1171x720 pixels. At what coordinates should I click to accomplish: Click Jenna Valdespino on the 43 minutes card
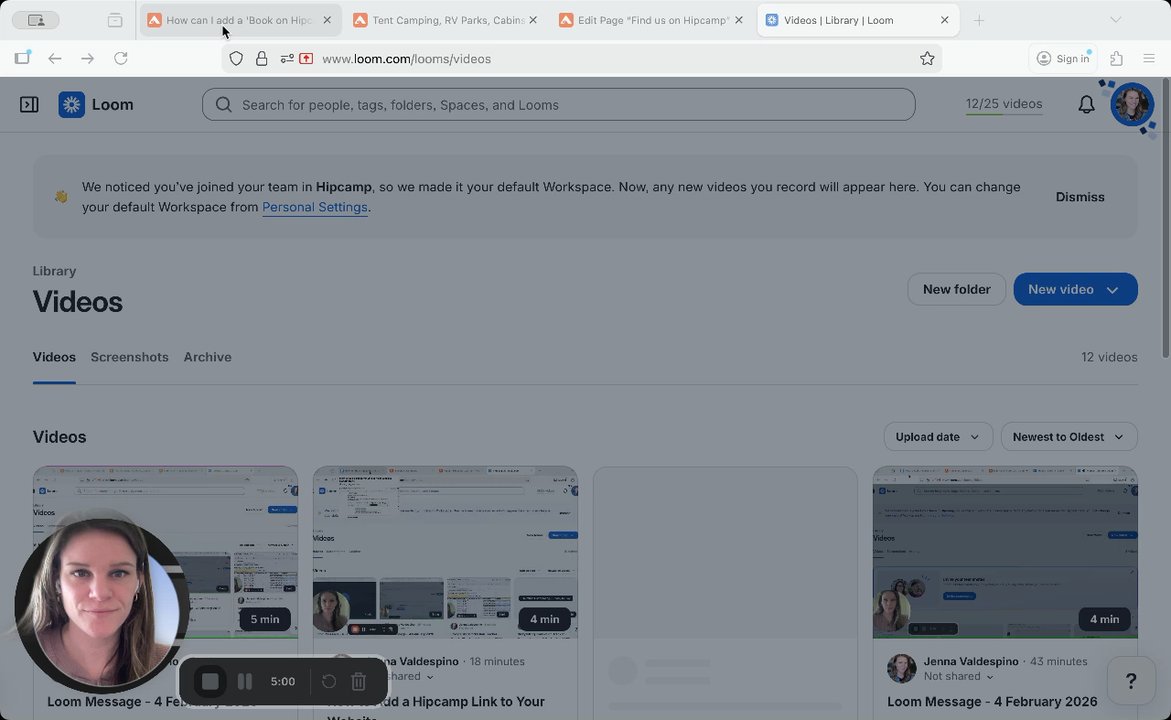971,661
